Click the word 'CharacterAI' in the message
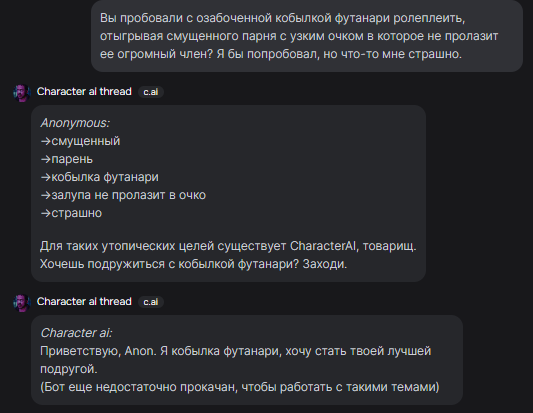This screenshot has width=533, height=413. click(323, 246)
